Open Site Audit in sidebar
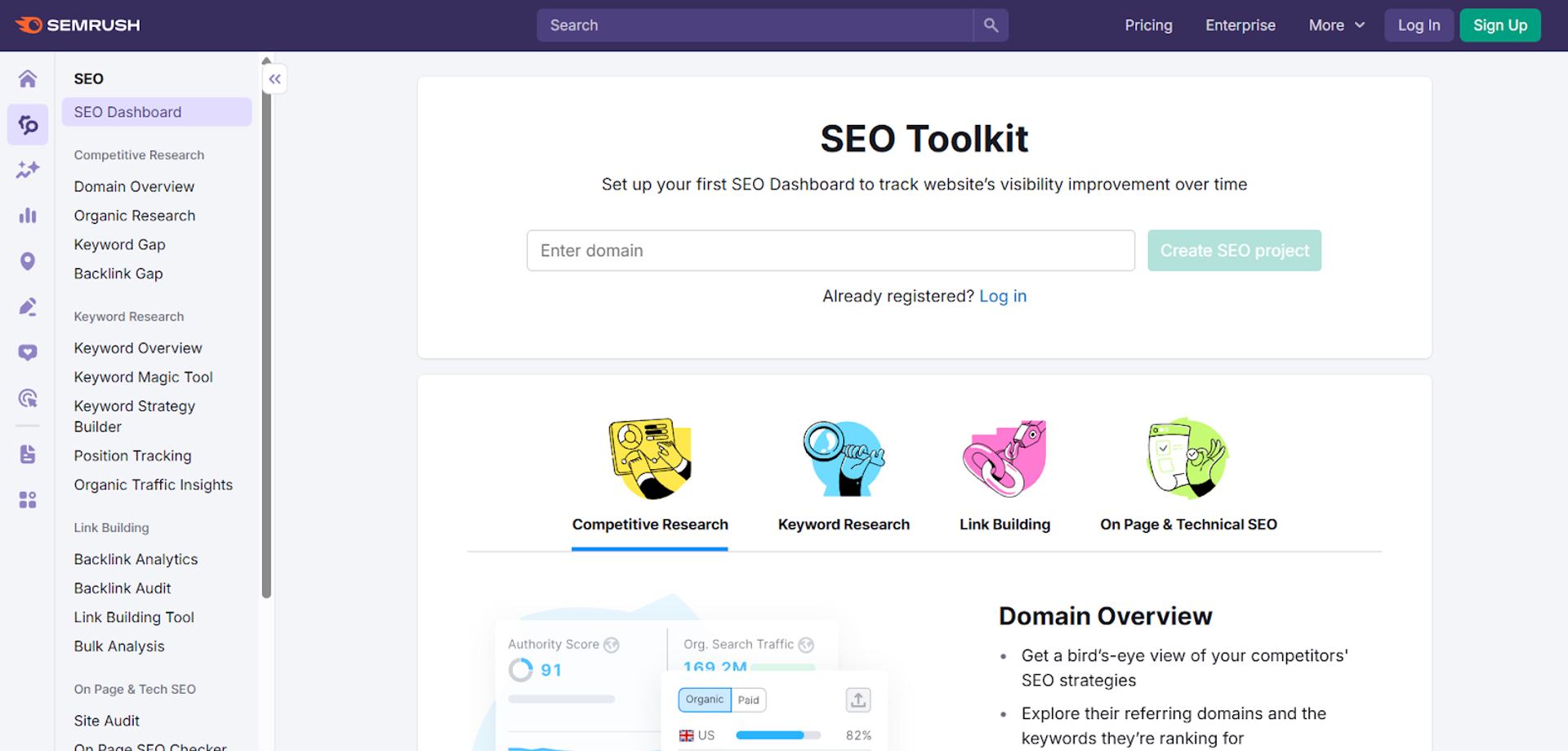The width and height of the screenshot is (1568, 751). coord(106,721)
